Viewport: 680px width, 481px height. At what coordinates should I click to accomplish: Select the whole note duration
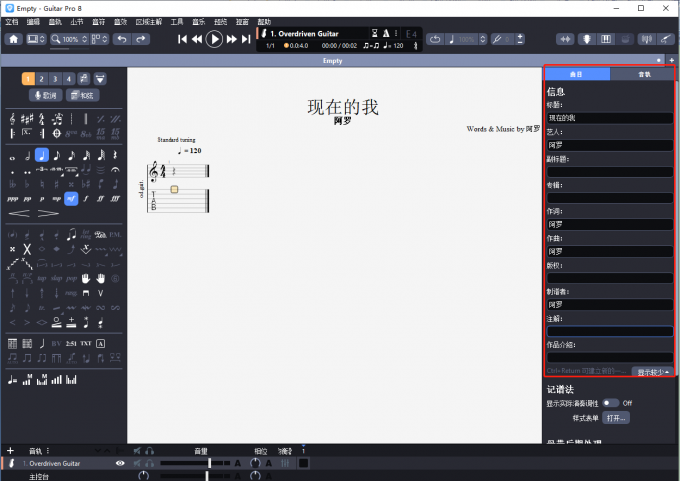coord(12,158)
